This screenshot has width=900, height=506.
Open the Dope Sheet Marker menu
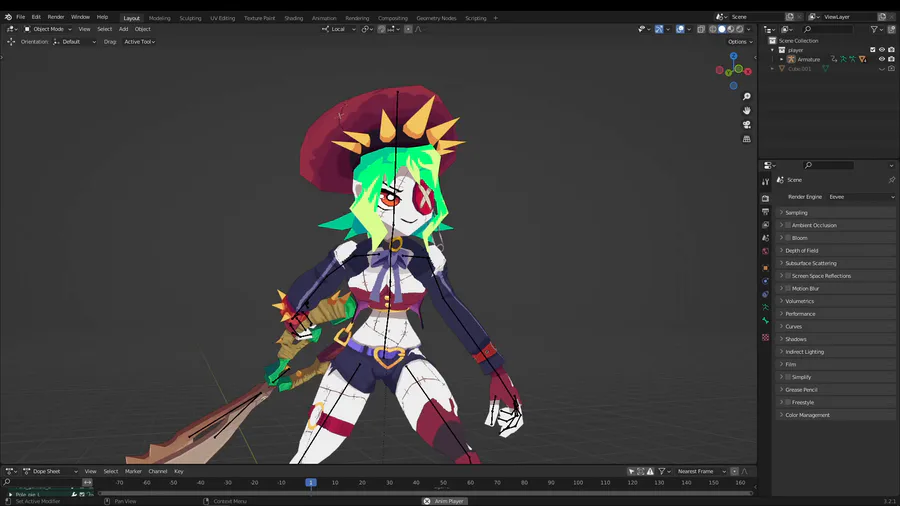coord(133,472)
